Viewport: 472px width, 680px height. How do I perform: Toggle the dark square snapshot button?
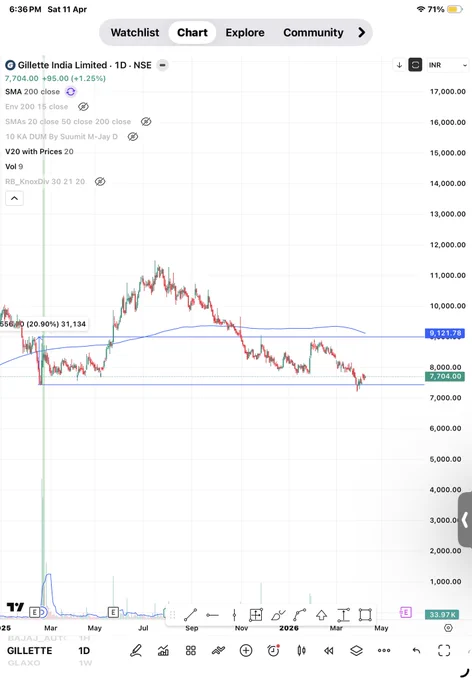[x=415, y=65]
